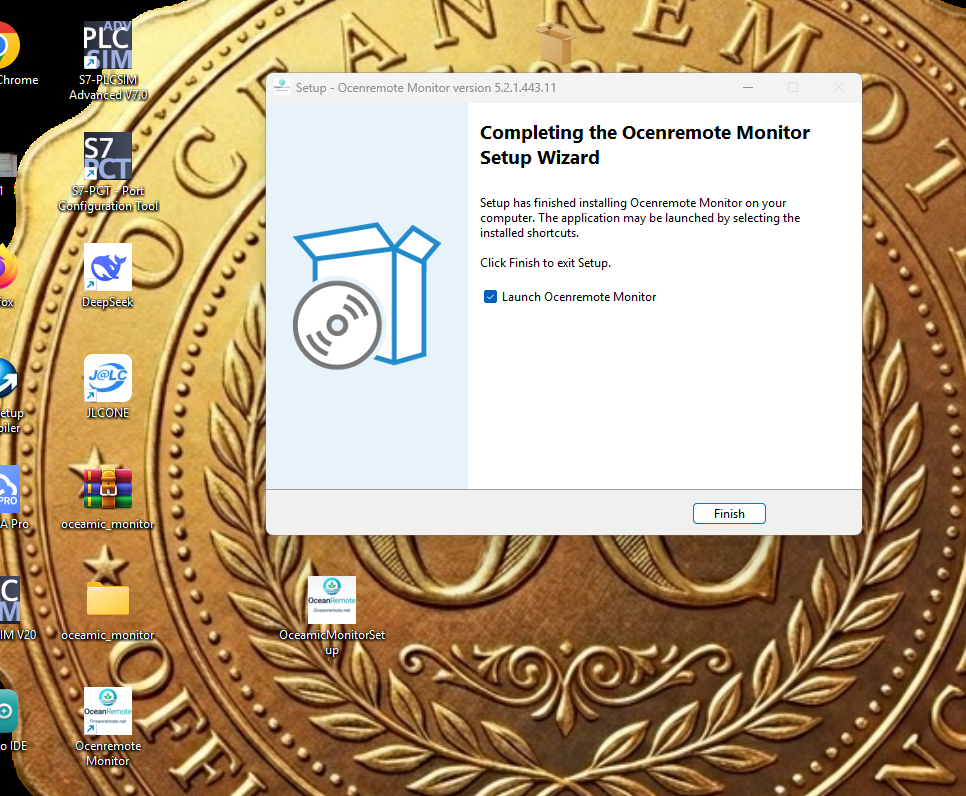This screenshot has height=796, width=966.
Task: Click the Setup window title text
Action: pyautogui.click(x=426, y=87)
